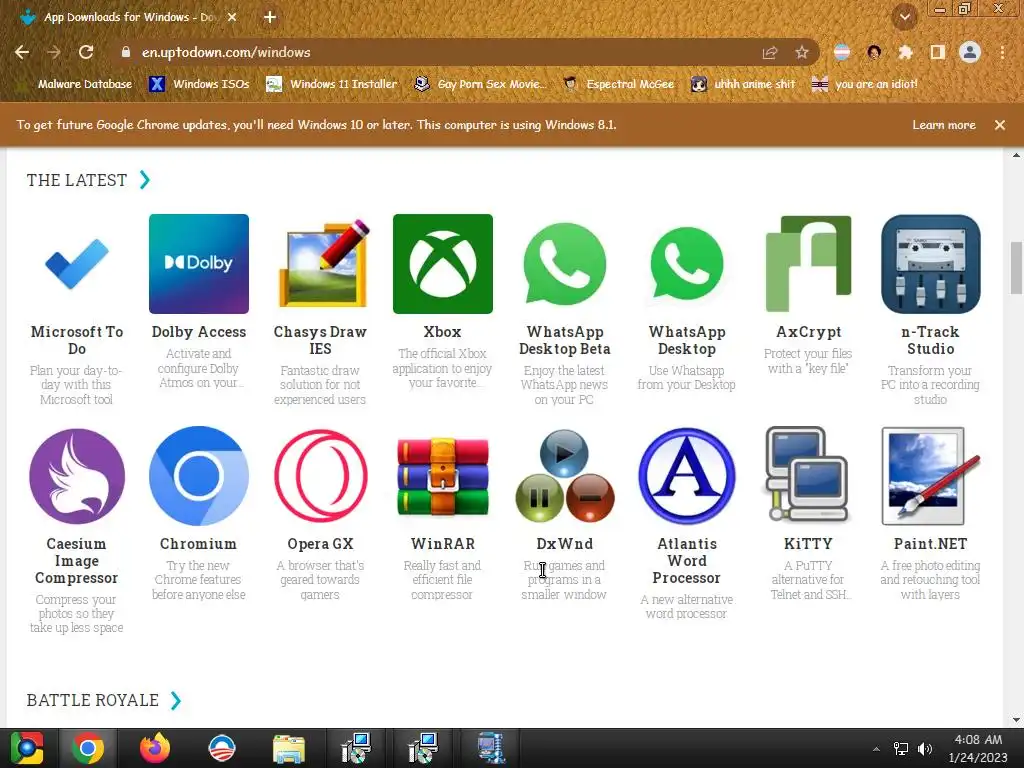Click the scrollbar down arrow
Image resolution: width=1024 pixels, height=768 pixels.
1016,720
